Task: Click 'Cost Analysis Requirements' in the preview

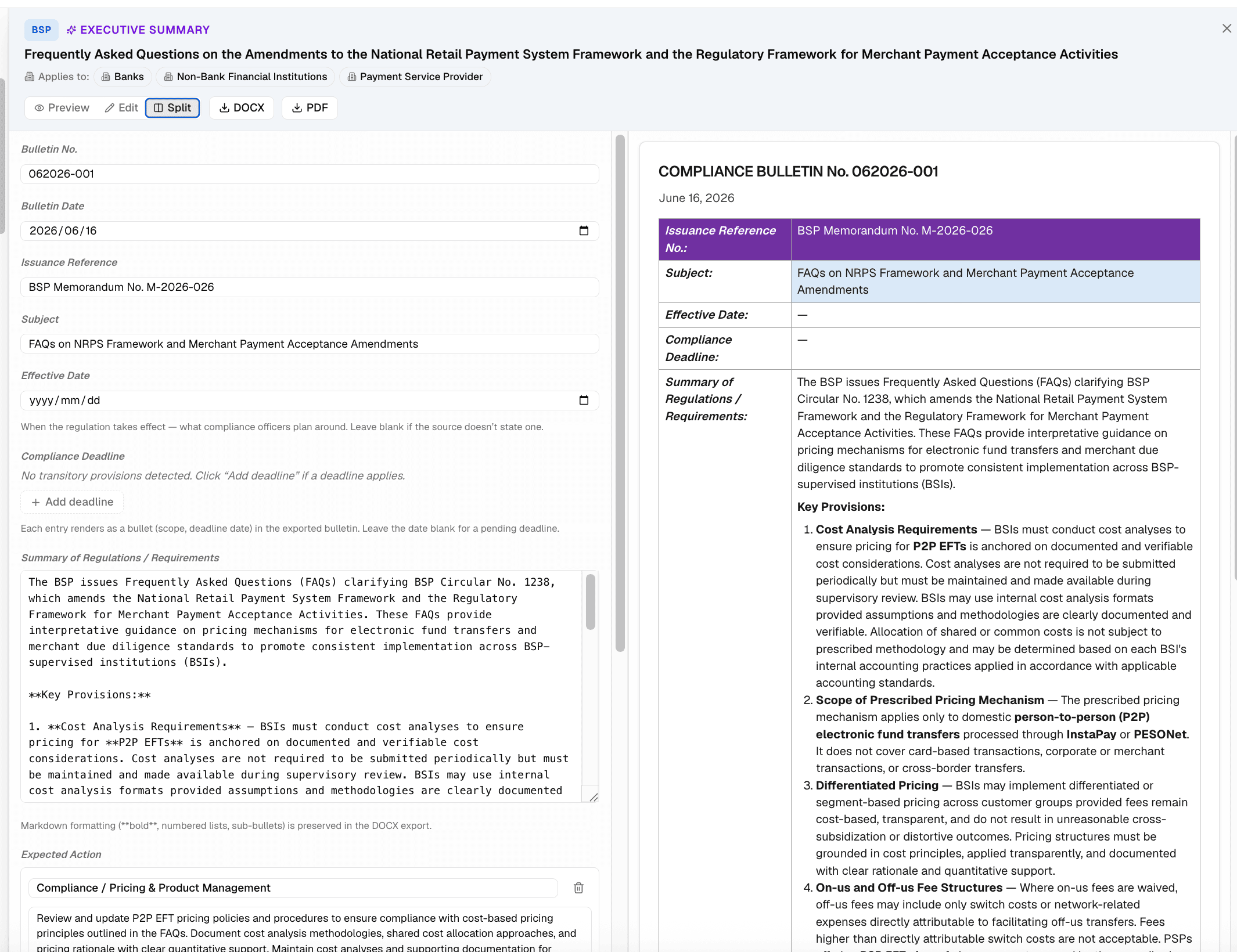Action: click(x=896, y=529)
